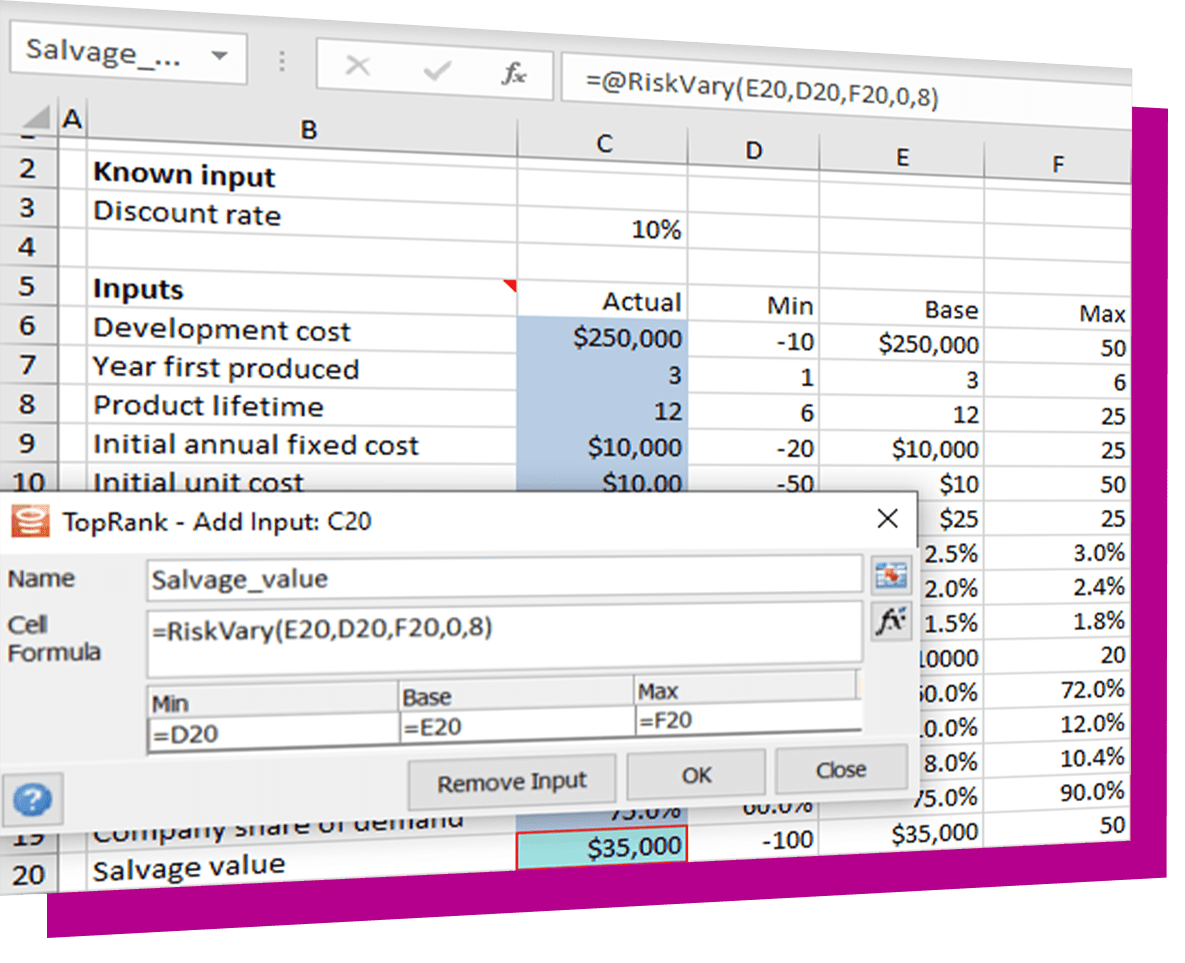
Task: Click the Close button in TopRank dialog
Action: 840,770
